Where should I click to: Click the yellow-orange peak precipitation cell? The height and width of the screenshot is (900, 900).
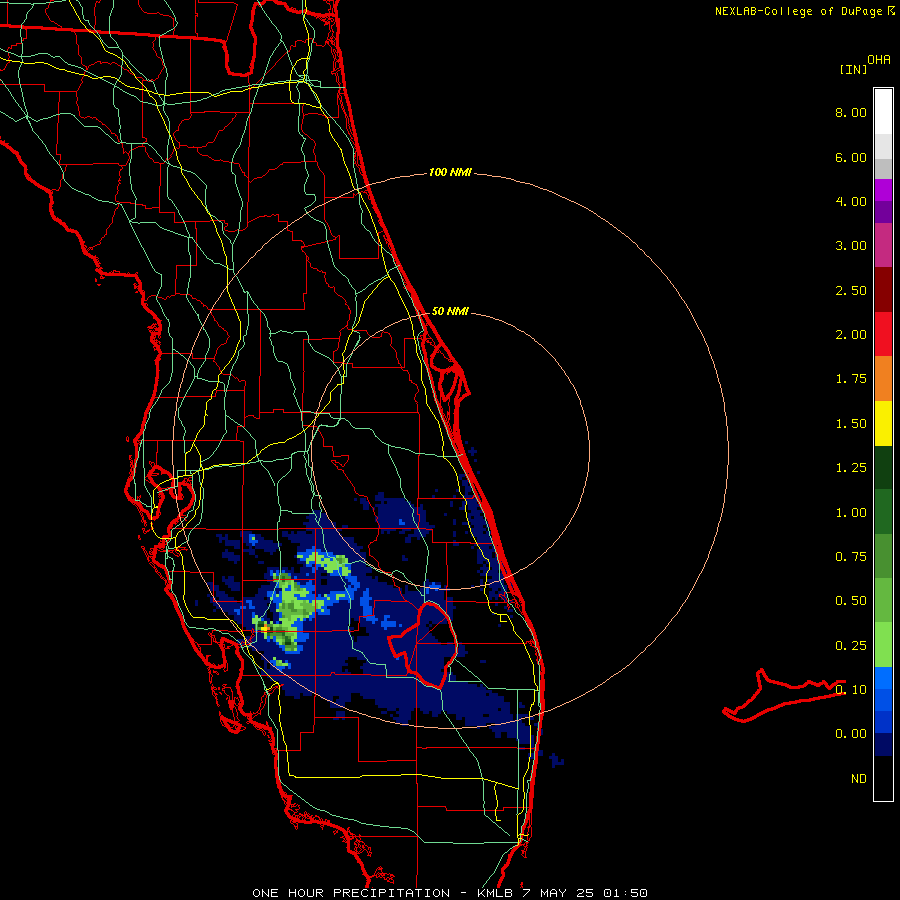(x=265, y=629)
